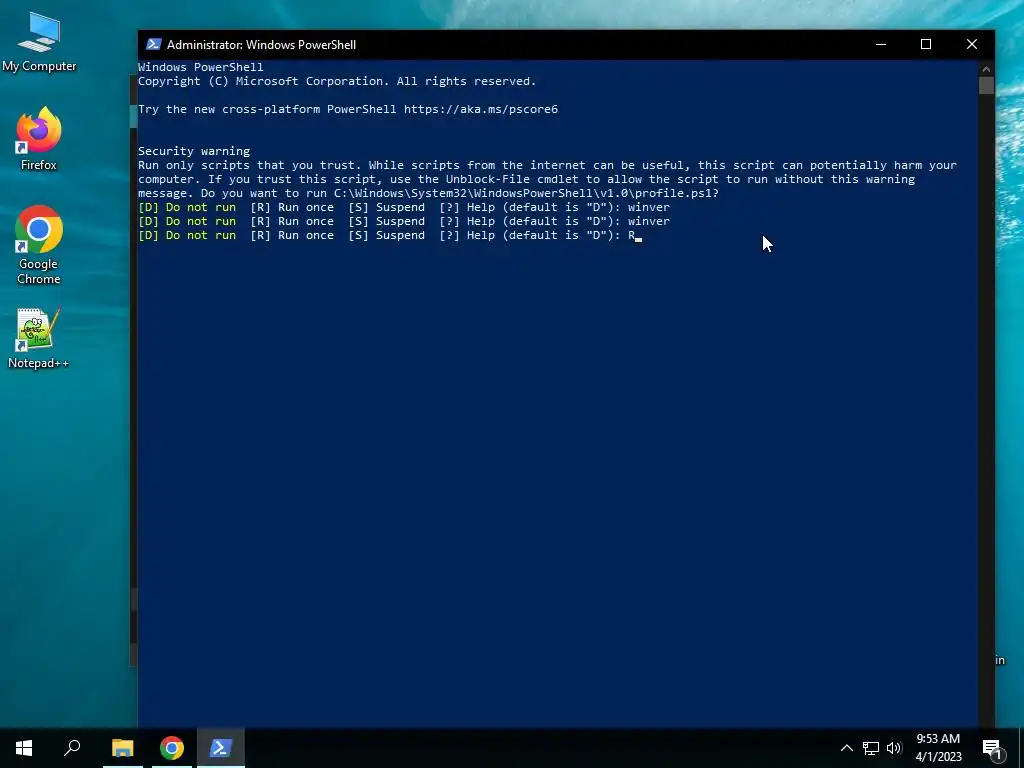Image resolution: width=1024 pixels, height=768 pixels.
Task: Click PowerShell icon in window title bar
Action: pos(153,44)
